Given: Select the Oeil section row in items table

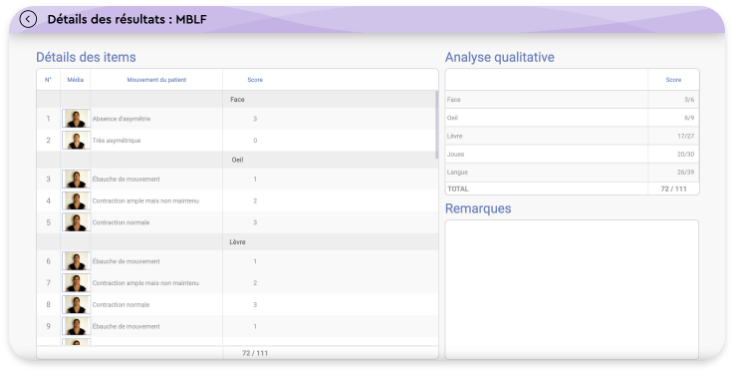Looking at the screenshot, I should (x=236, y=160).
